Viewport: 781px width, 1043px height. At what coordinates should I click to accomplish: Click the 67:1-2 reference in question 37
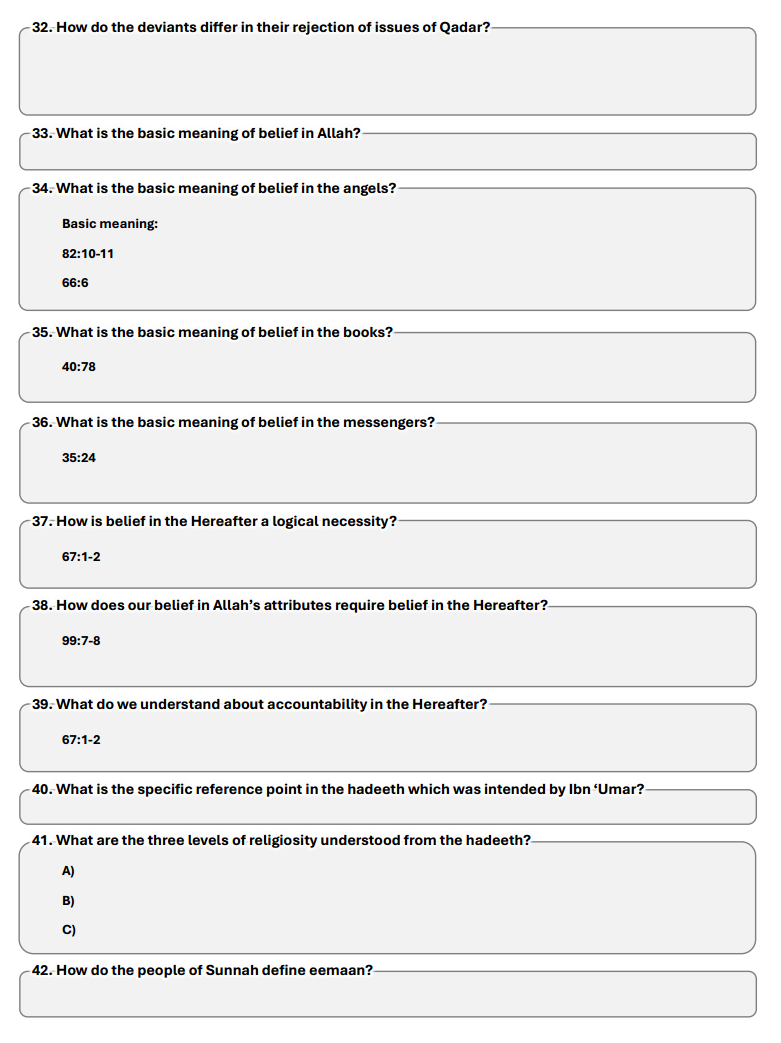pos(81,557)
